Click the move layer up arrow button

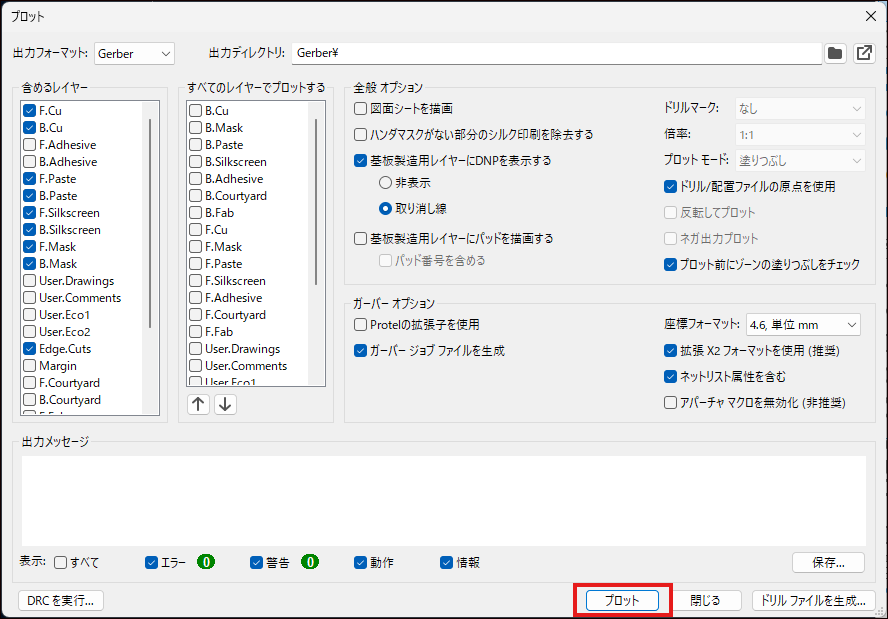(x=199, y=404)
